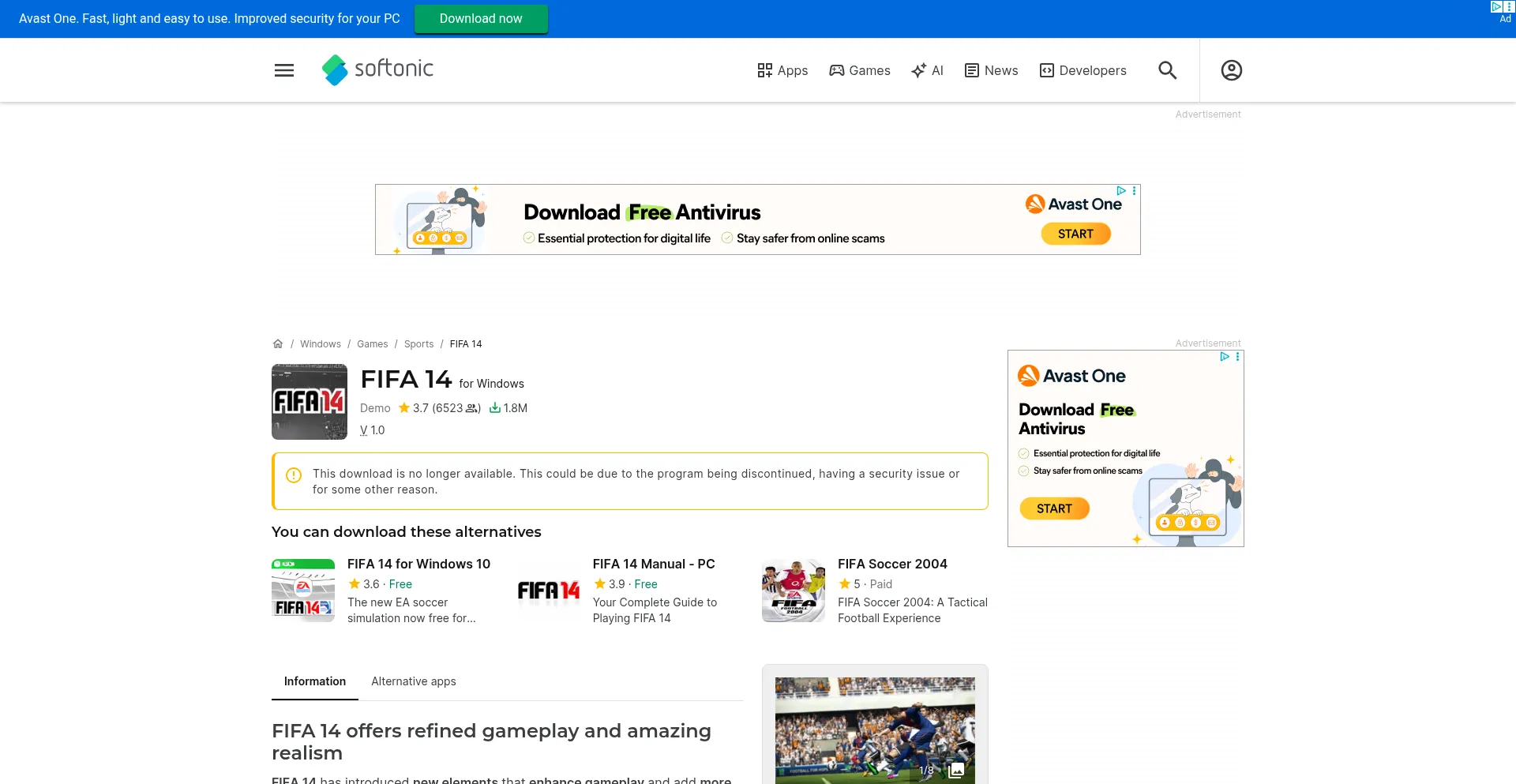This screenshot has height=784, width=1516.
Task: Go to Windows breadcrumb
Action: pos(321,343)
